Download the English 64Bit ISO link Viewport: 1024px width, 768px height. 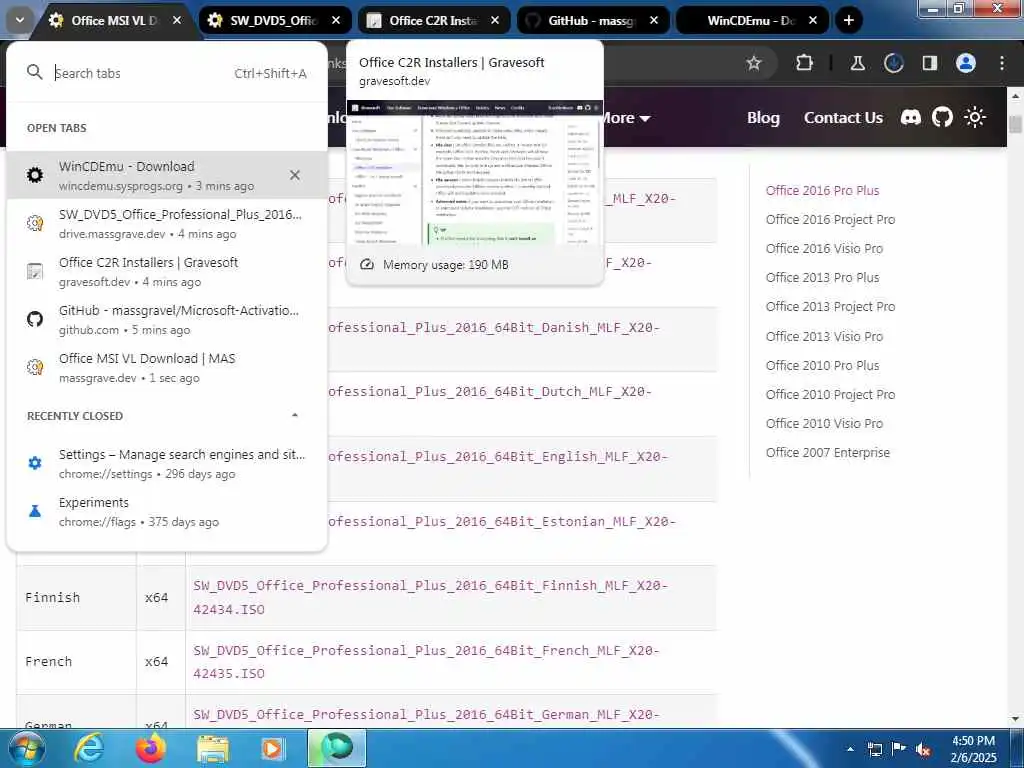(x=498, y=456)
